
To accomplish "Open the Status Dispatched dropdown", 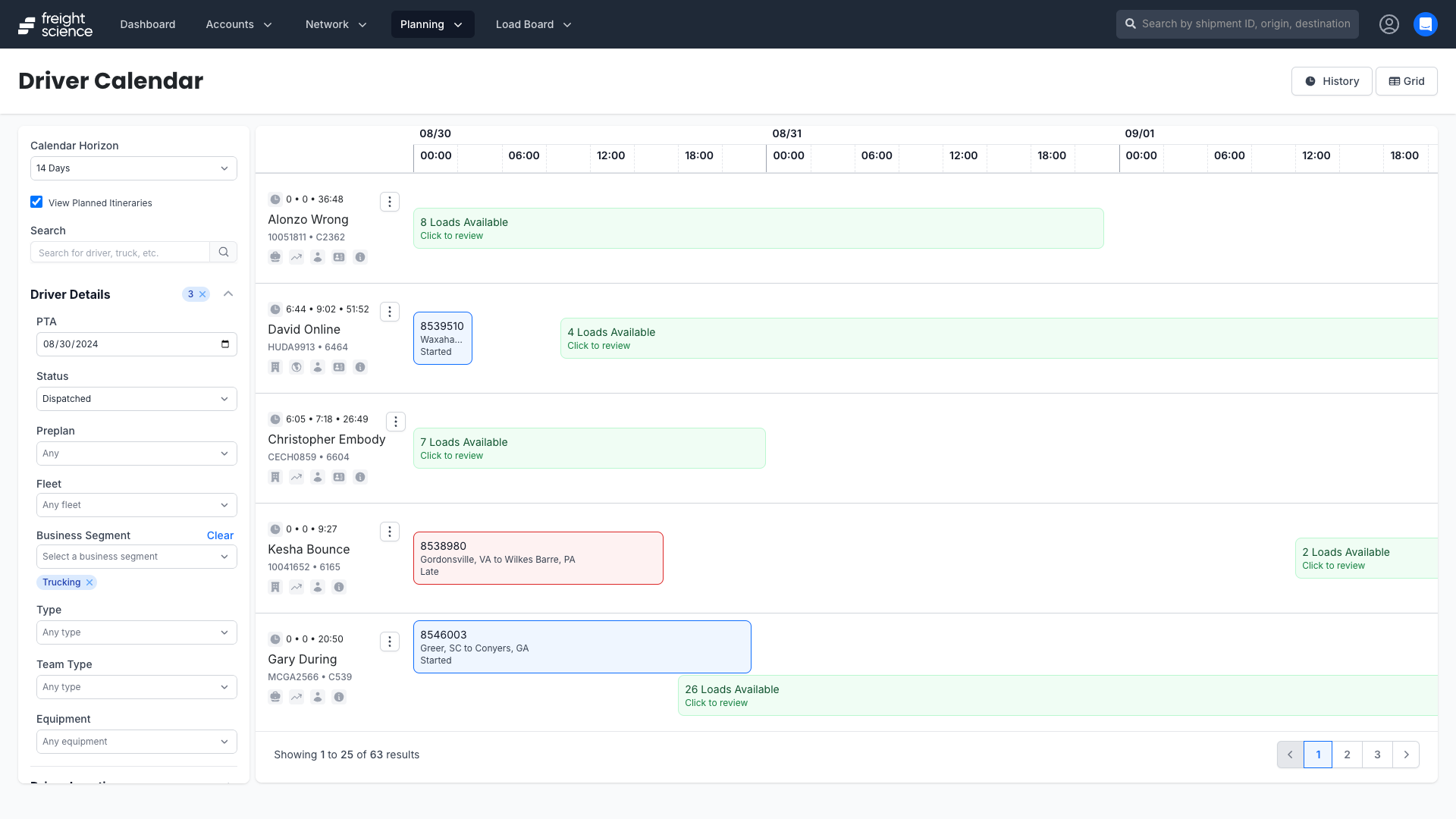I will [x=136, y=399].
